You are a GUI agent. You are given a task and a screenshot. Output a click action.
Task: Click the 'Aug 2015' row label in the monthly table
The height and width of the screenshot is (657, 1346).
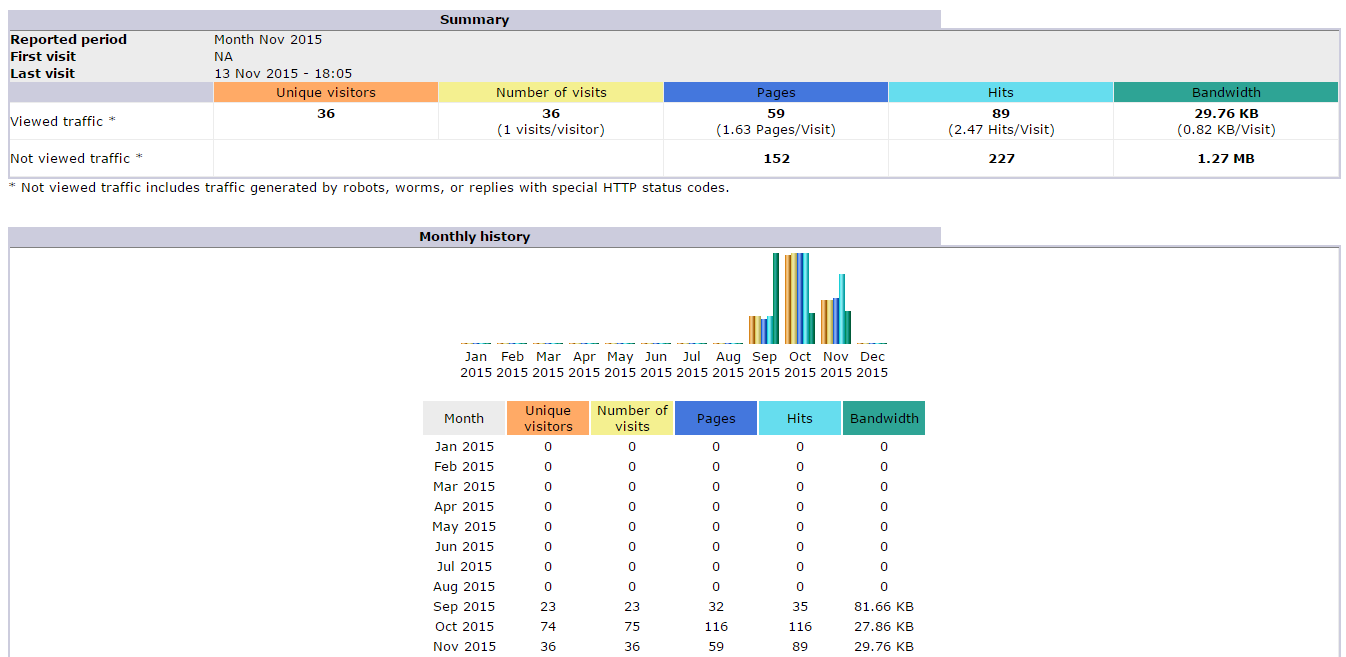(x=464, y=587)
